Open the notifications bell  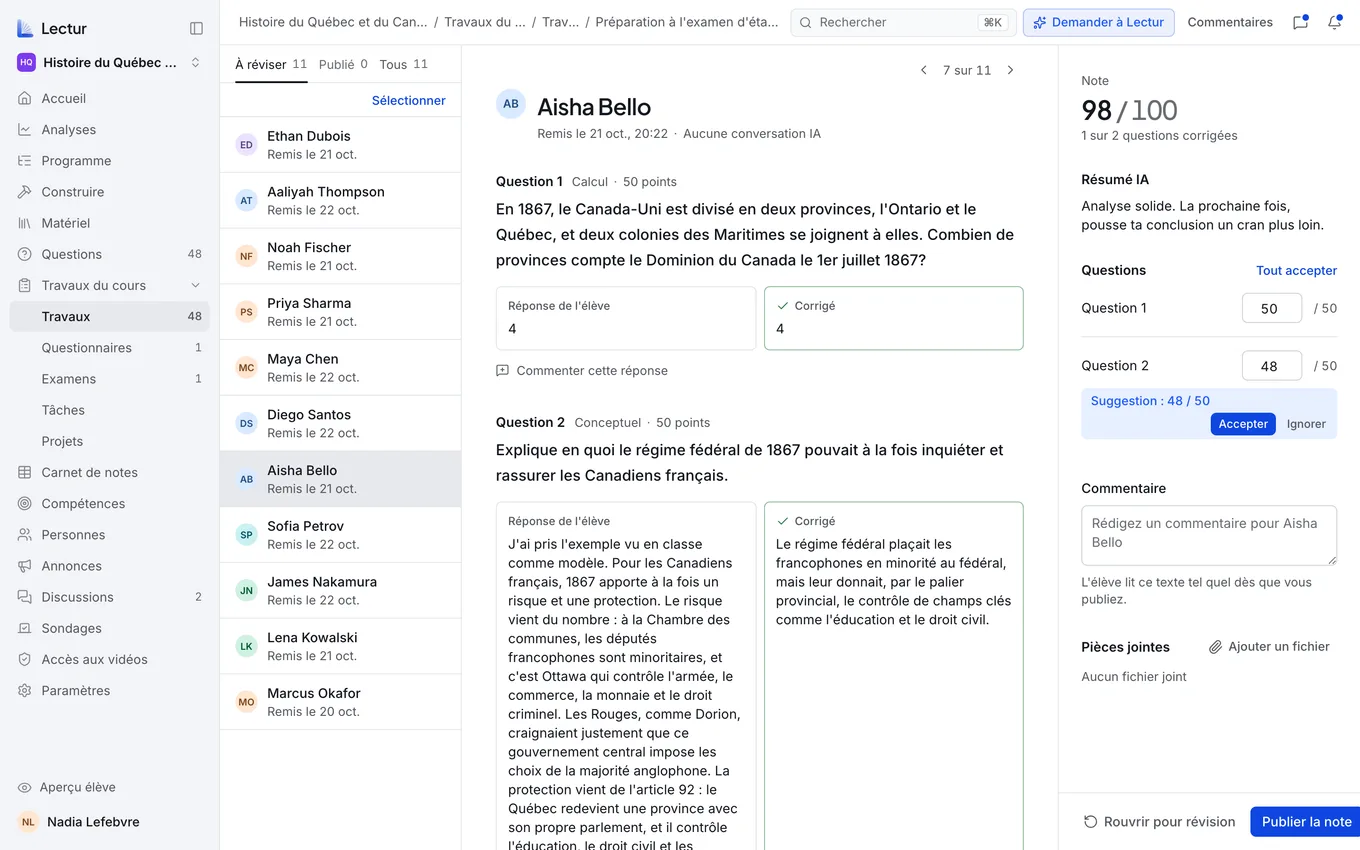[x=1334, y=22]
